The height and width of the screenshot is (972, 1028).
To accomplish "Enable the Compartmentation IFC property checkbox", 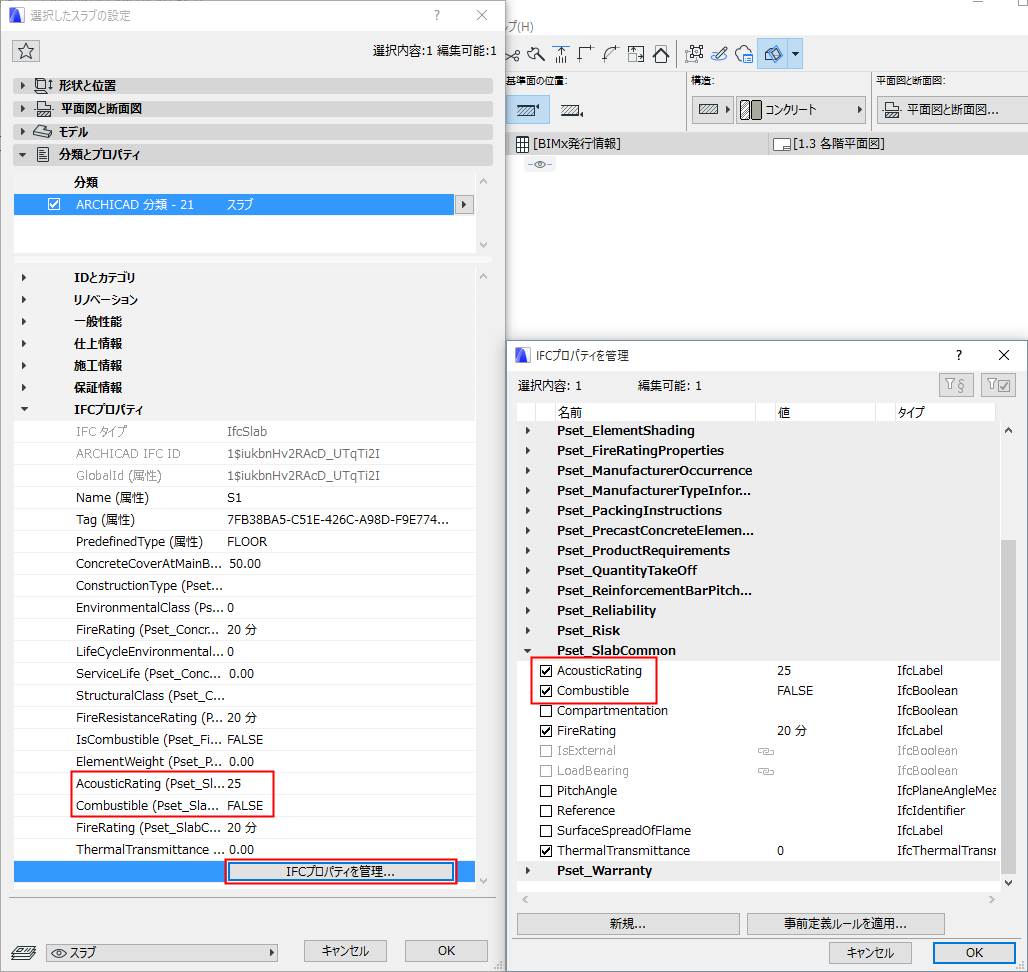I will [546, 710].
